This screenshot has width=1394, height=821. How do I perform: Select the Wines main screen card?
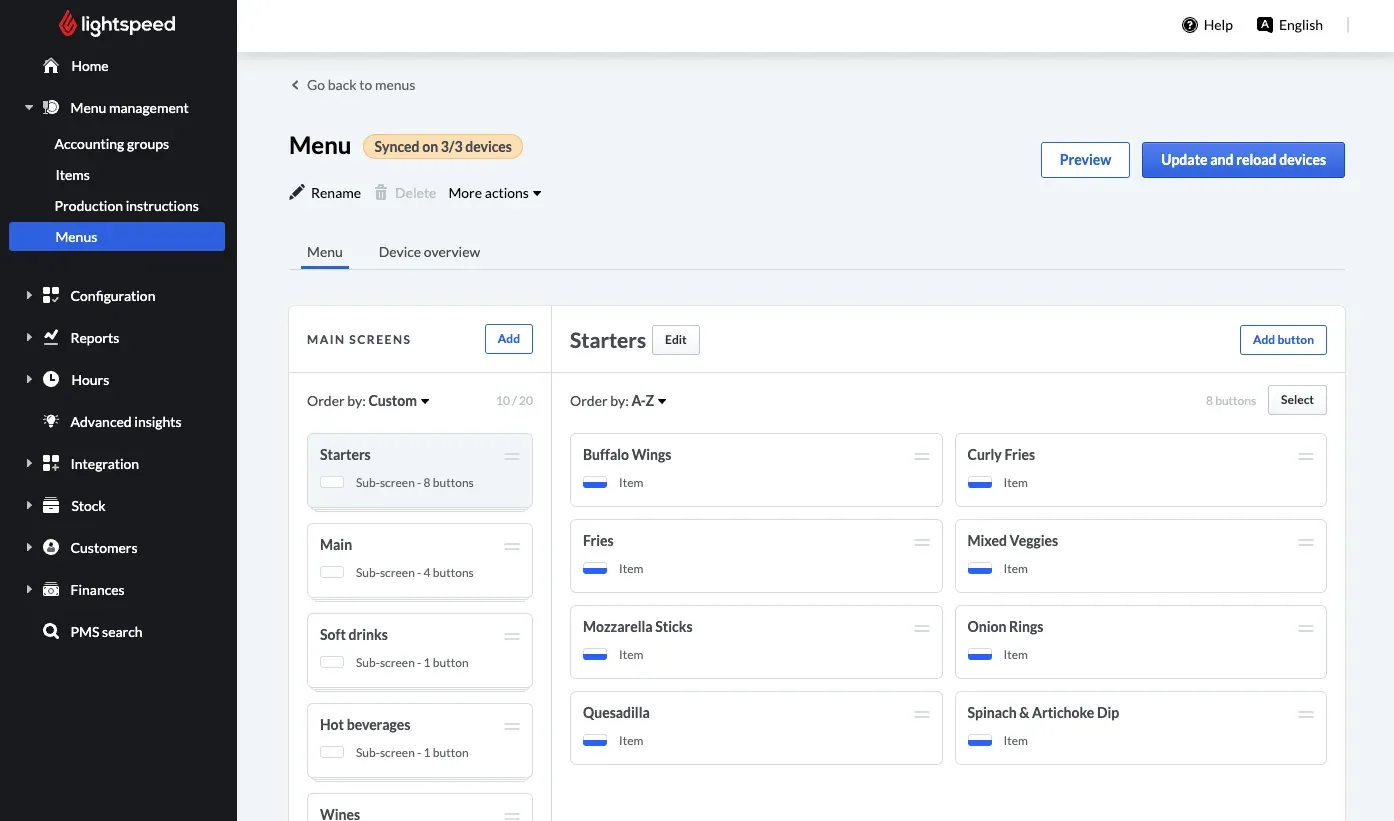tap(420, 807)
